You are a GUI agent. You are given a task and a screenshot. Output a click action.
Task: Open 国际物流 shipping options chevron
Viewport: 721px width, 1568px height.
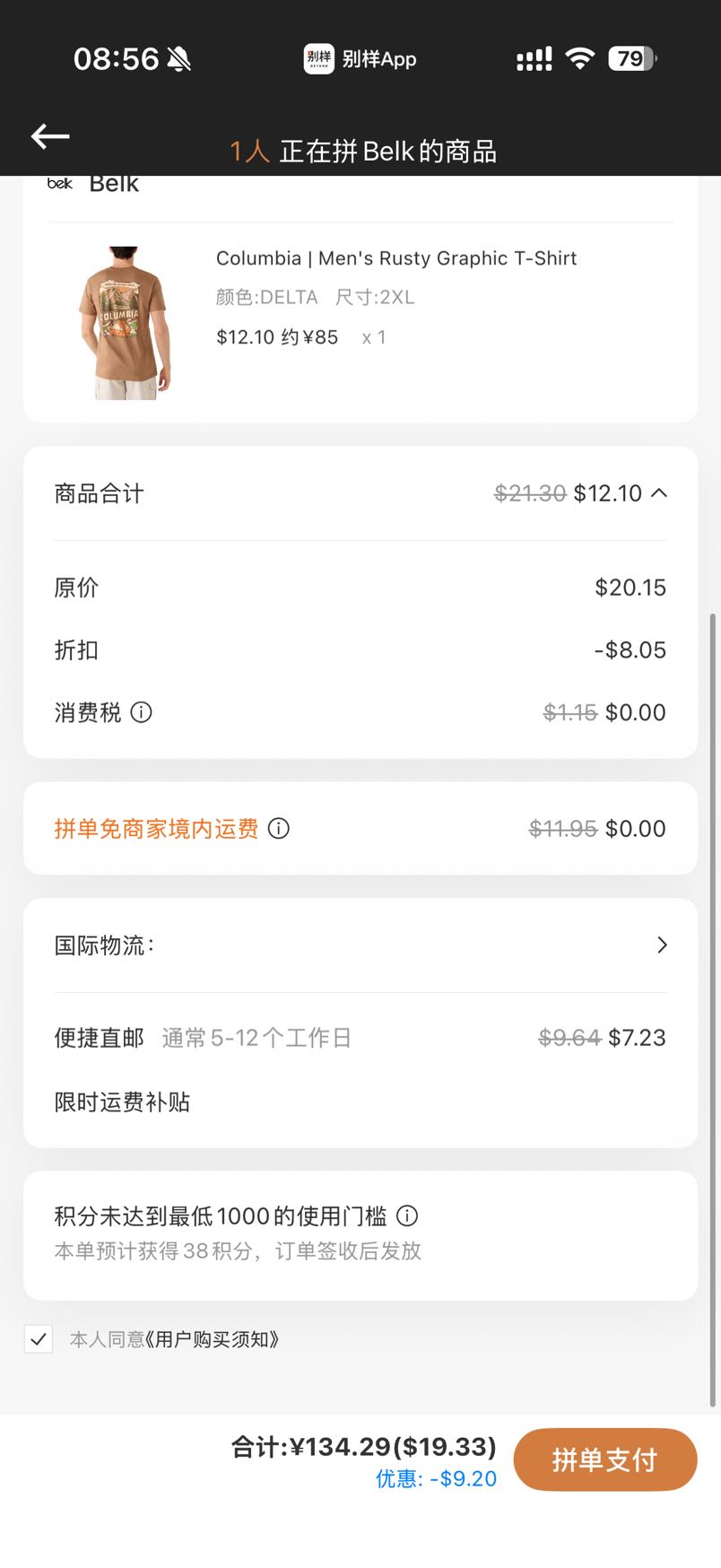click(x=662, y=945)
